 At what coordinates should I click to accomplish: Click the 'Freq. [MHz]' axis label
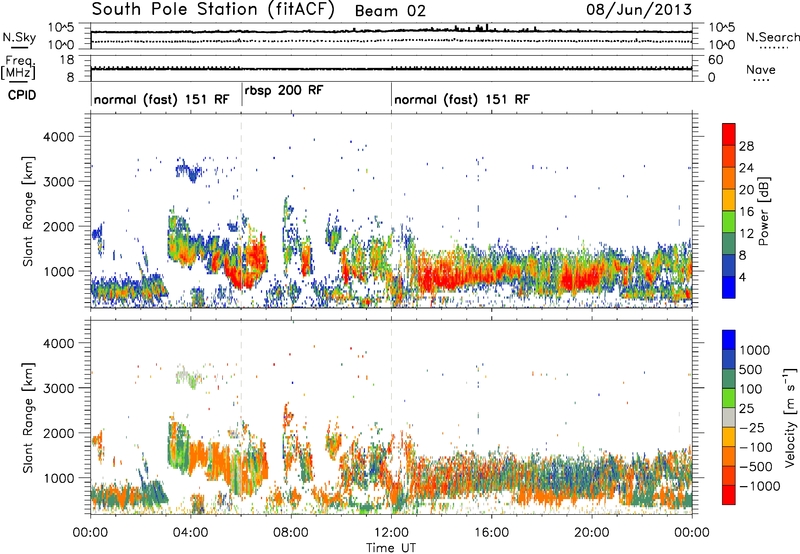tap(18, 68)
